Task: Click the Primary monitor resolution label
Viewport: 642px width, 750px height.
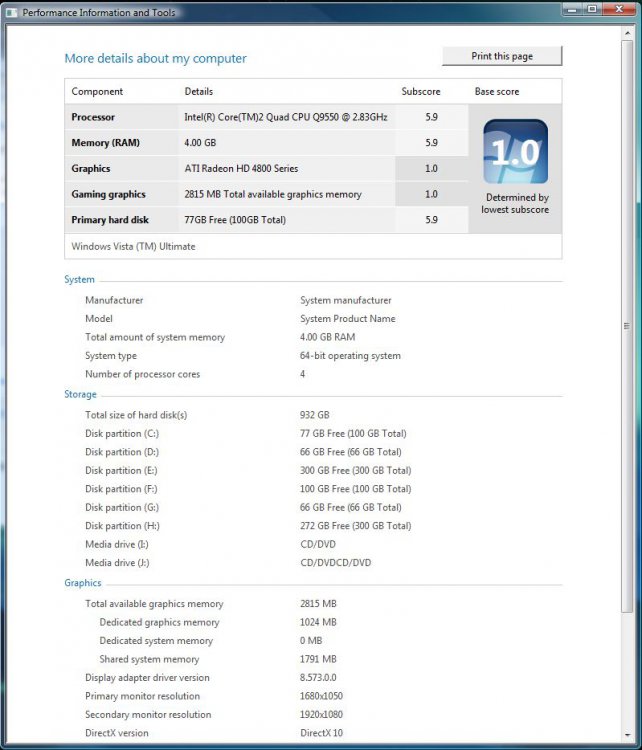Action: pos(143,696)
